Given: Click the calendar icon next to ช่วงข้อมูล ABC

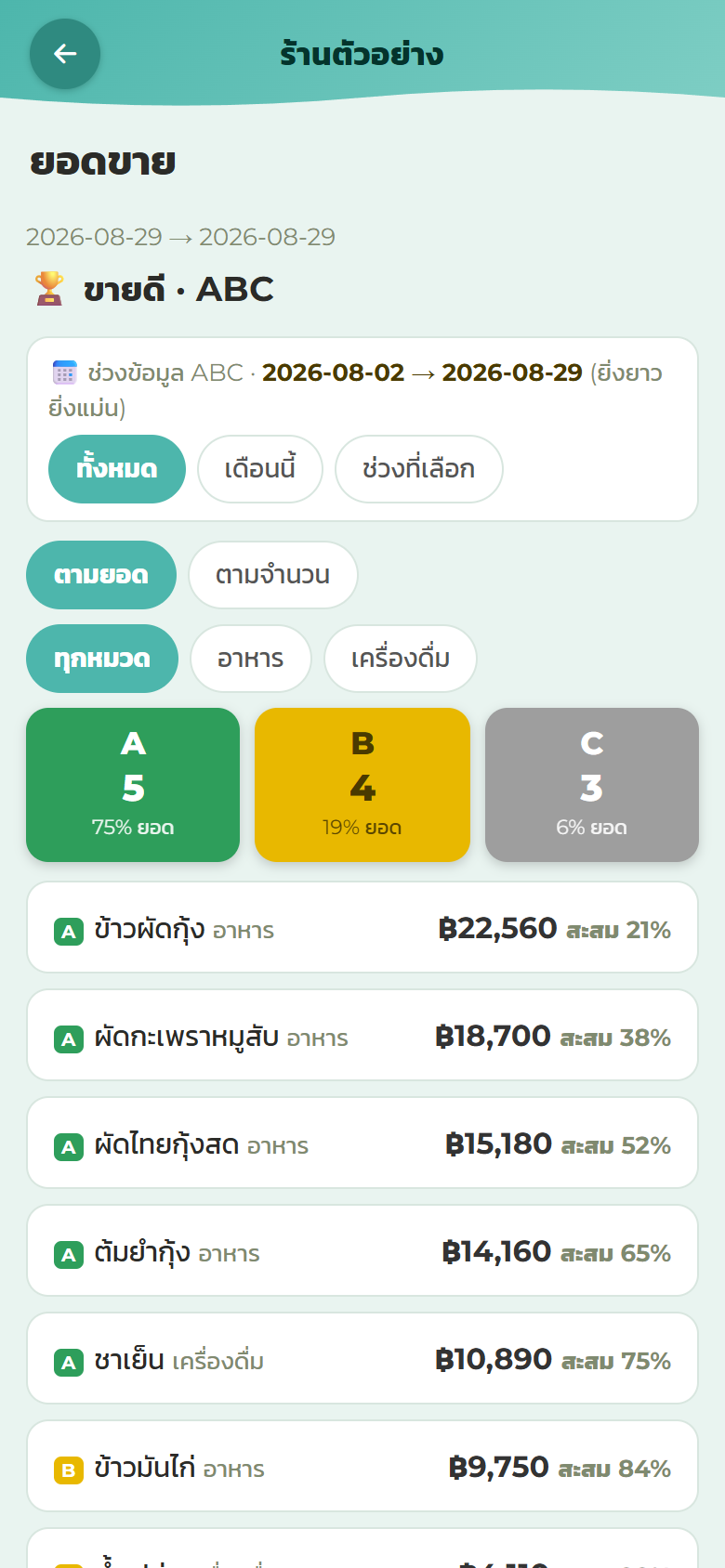Looking at the screenshot, I should (x=64, y=372).
